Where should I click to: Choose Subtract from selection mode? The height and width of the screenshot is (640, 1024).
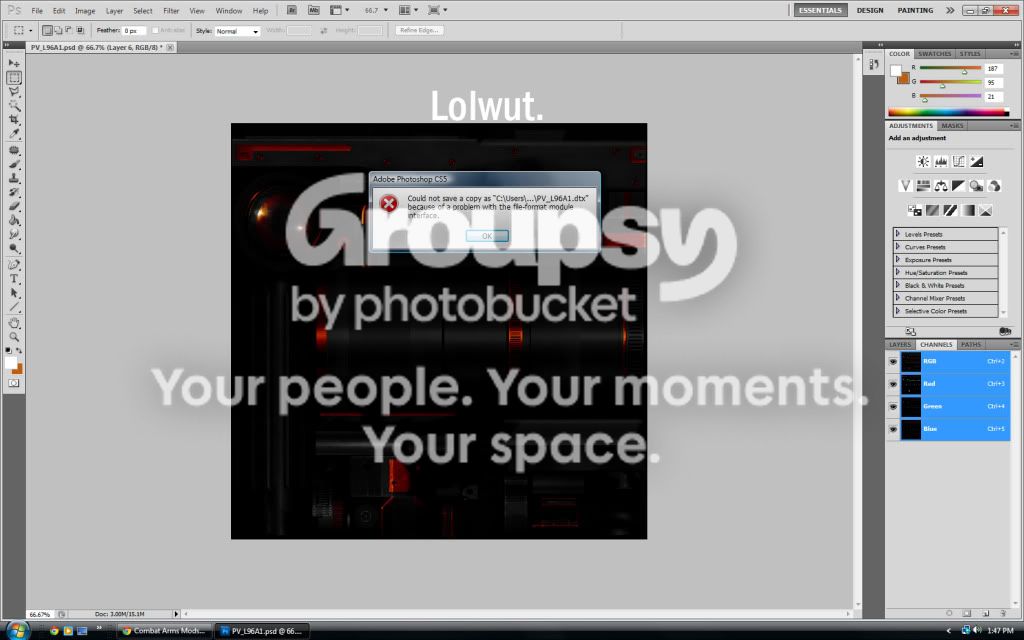click(69, 30)
